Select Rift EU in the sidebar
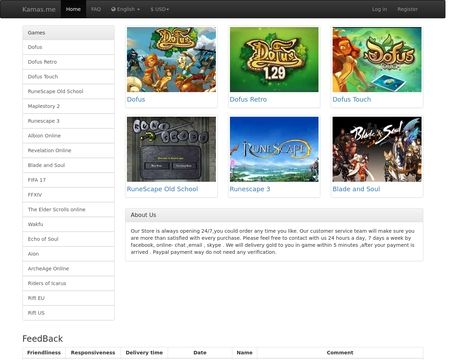450x360 pixels. click(68, 298)
